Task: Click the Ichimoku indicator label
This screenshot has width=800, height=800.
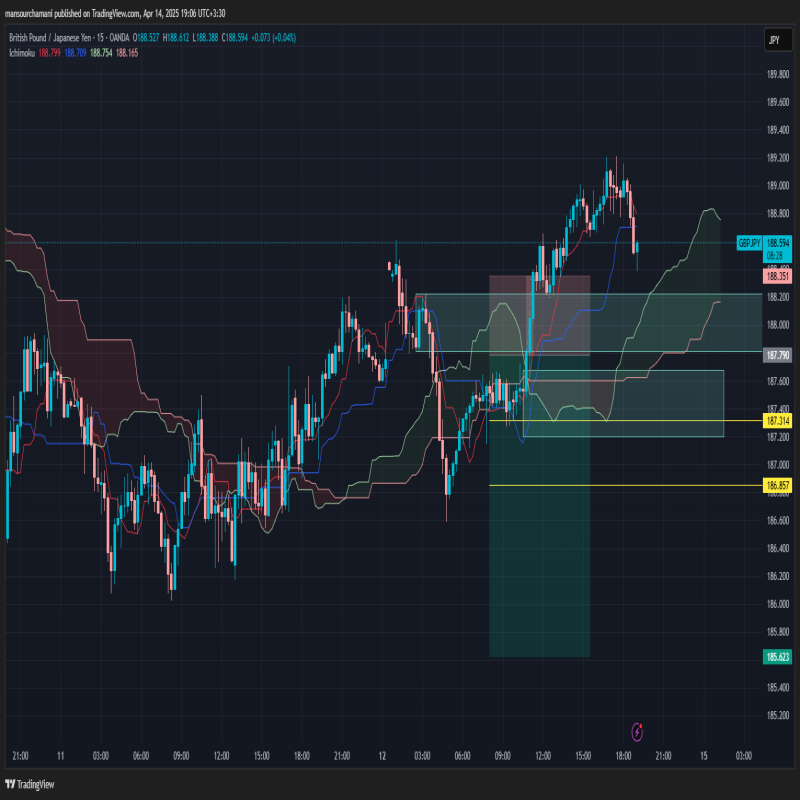Action: [x=22, y=53]
